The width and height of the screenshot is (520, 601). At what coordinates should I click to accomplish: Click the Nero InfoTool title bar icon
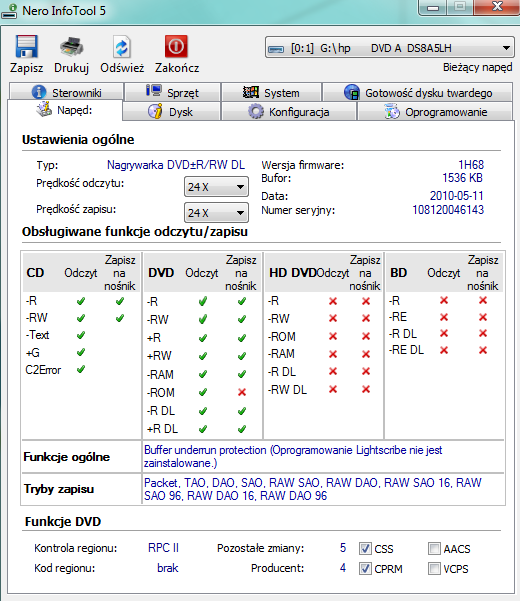point(9,11)
